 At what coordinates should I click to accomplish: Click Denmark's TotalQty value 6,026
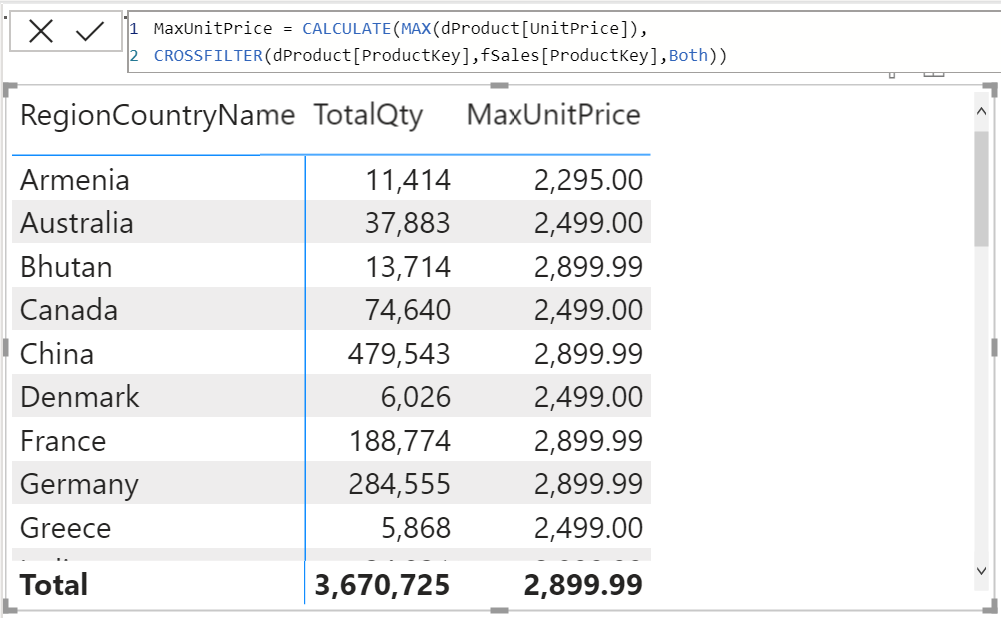tap(416, 397)
